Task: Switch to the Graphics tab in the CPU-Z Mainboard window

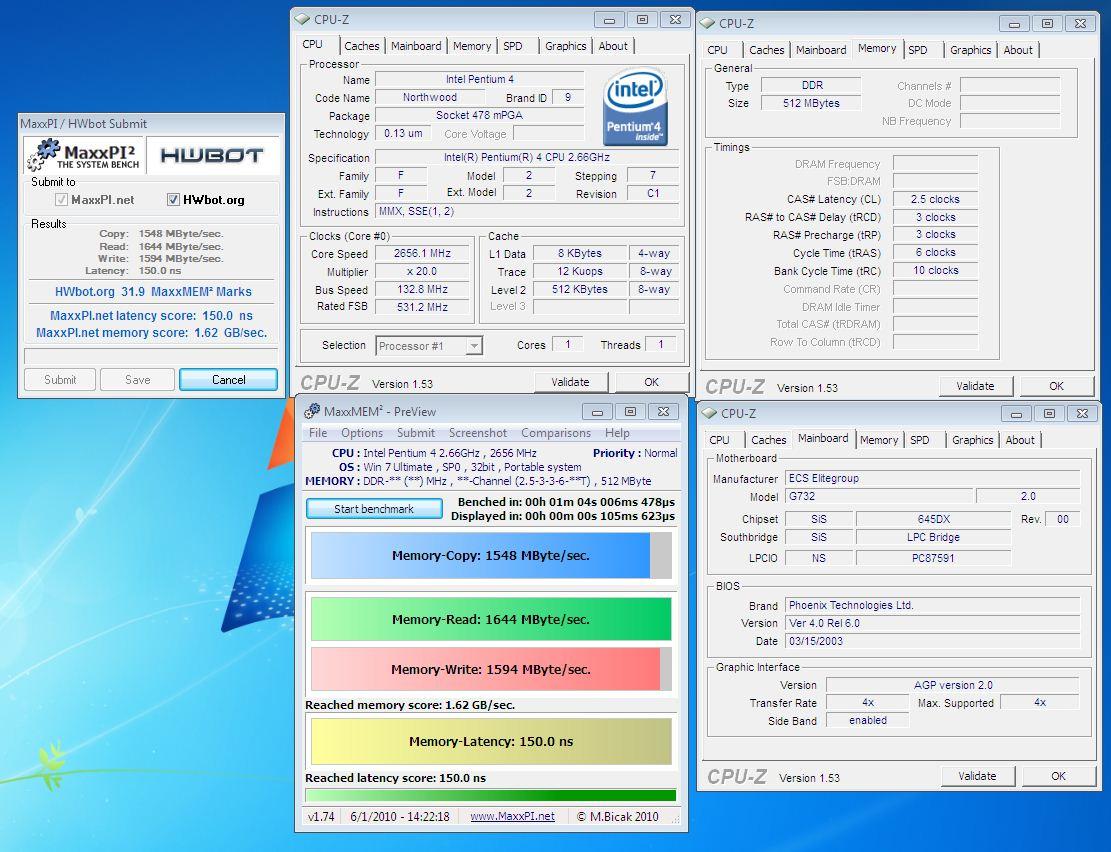Action: click(972, 440)
